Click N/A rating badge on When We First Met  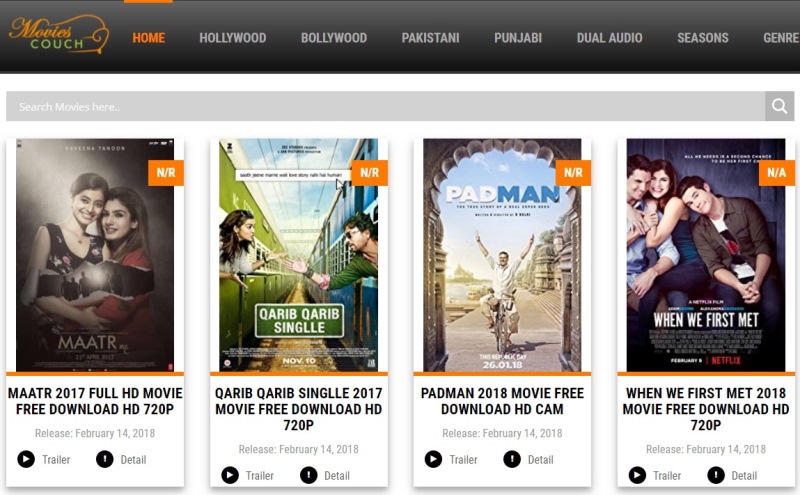coord(777,172)
